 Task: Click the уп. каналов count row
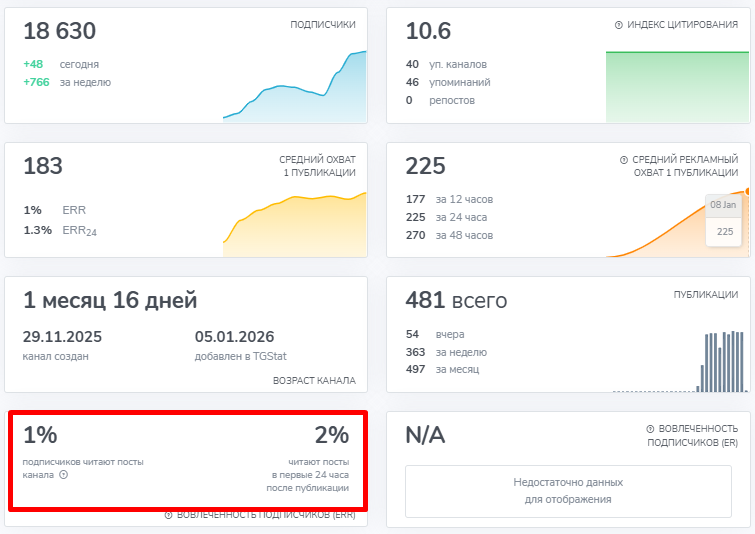tap(448, 64)
